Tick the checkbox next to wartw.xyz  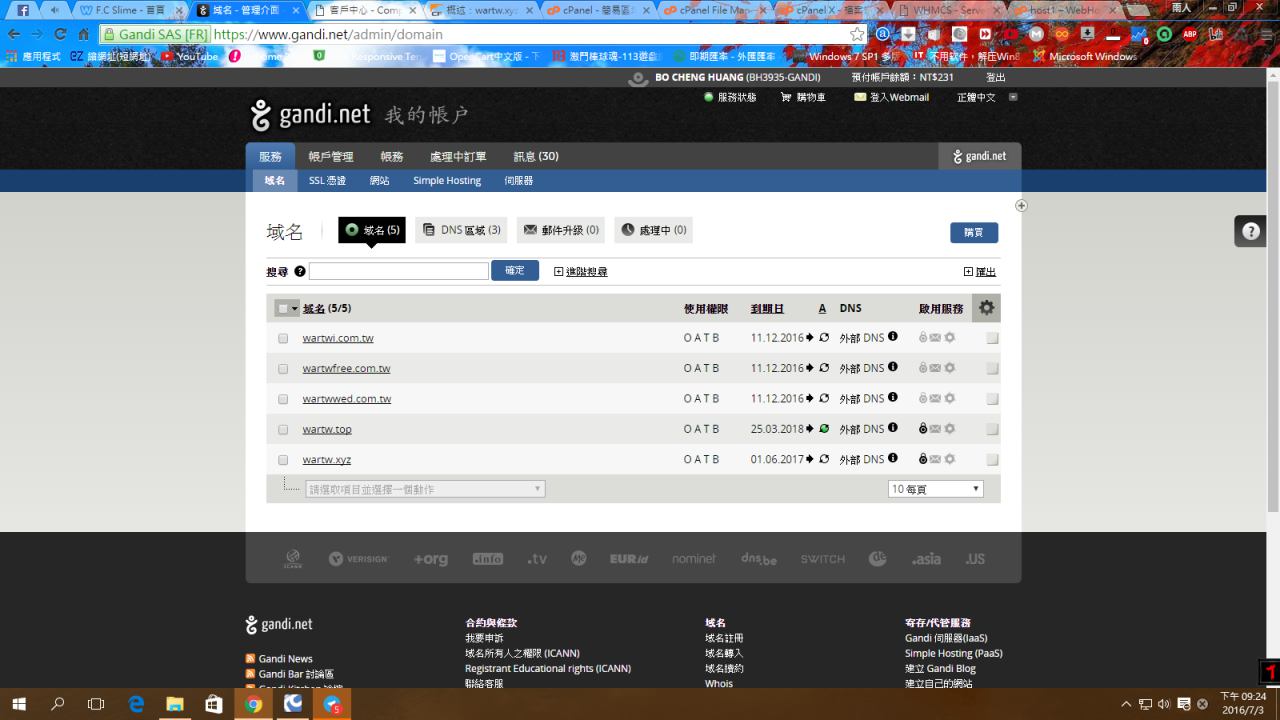click(283, 460)
